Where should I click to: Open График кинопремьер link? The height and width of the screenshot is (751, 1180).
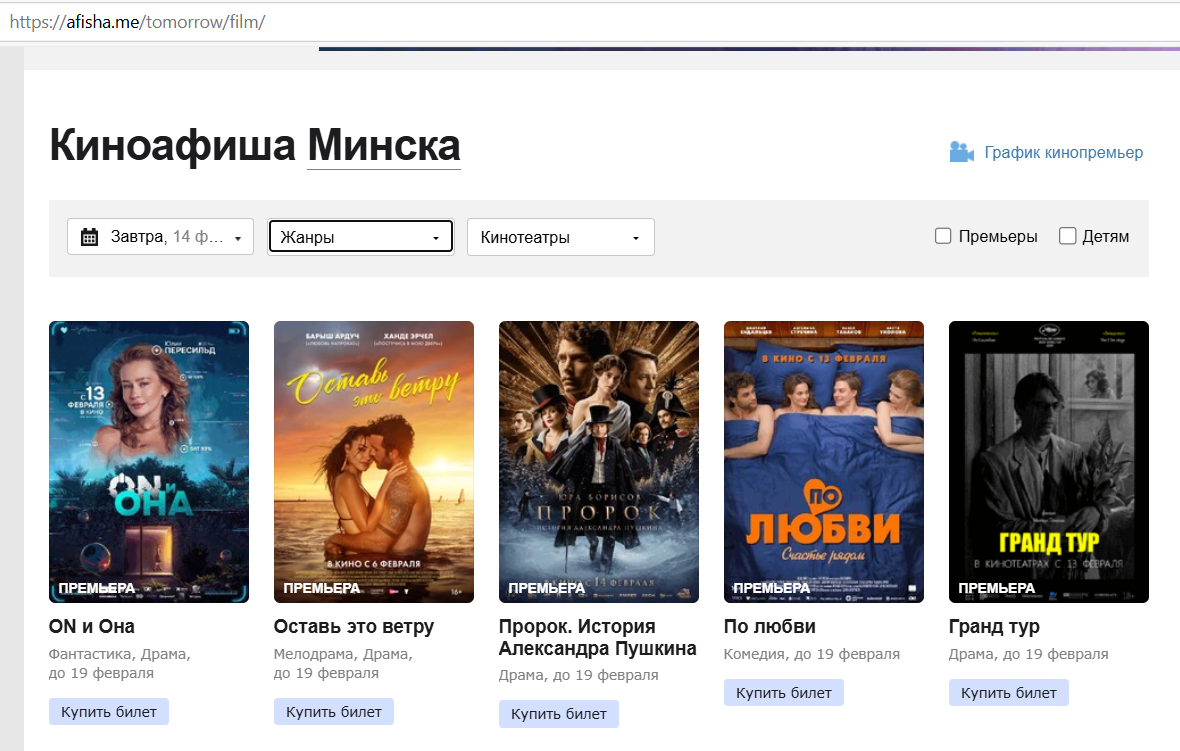1063,153
